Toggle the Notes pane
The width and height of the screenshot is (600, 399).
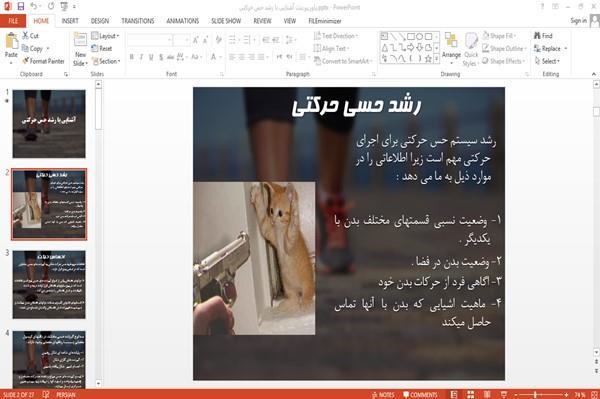point(383,395)
